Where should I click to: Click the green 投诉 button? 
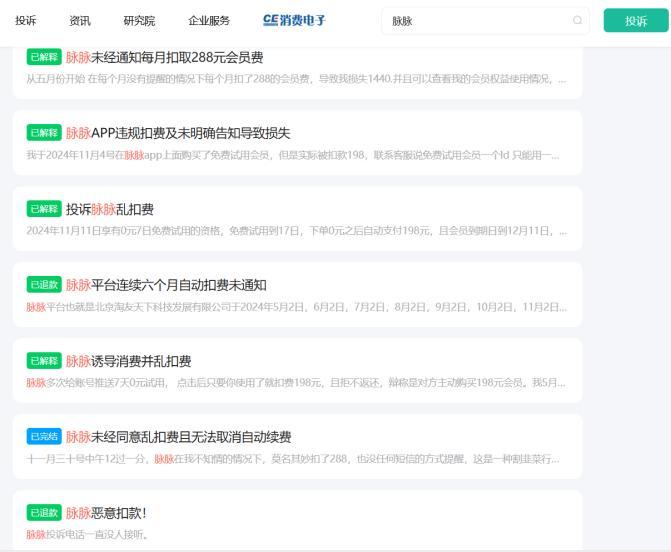(636, 21)
